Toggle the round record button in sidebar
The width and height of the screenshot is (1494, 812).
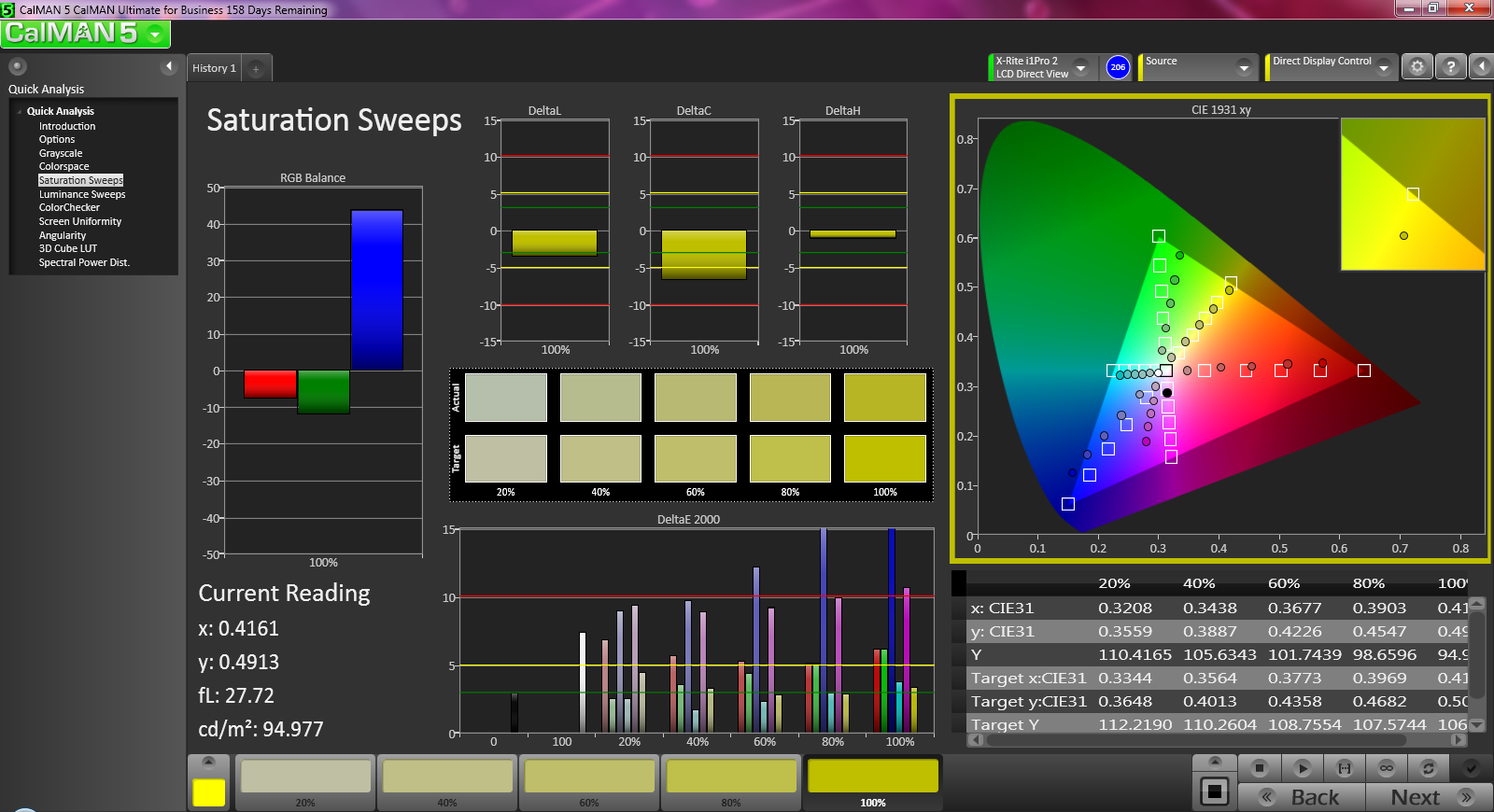click(x=17, y=66)
